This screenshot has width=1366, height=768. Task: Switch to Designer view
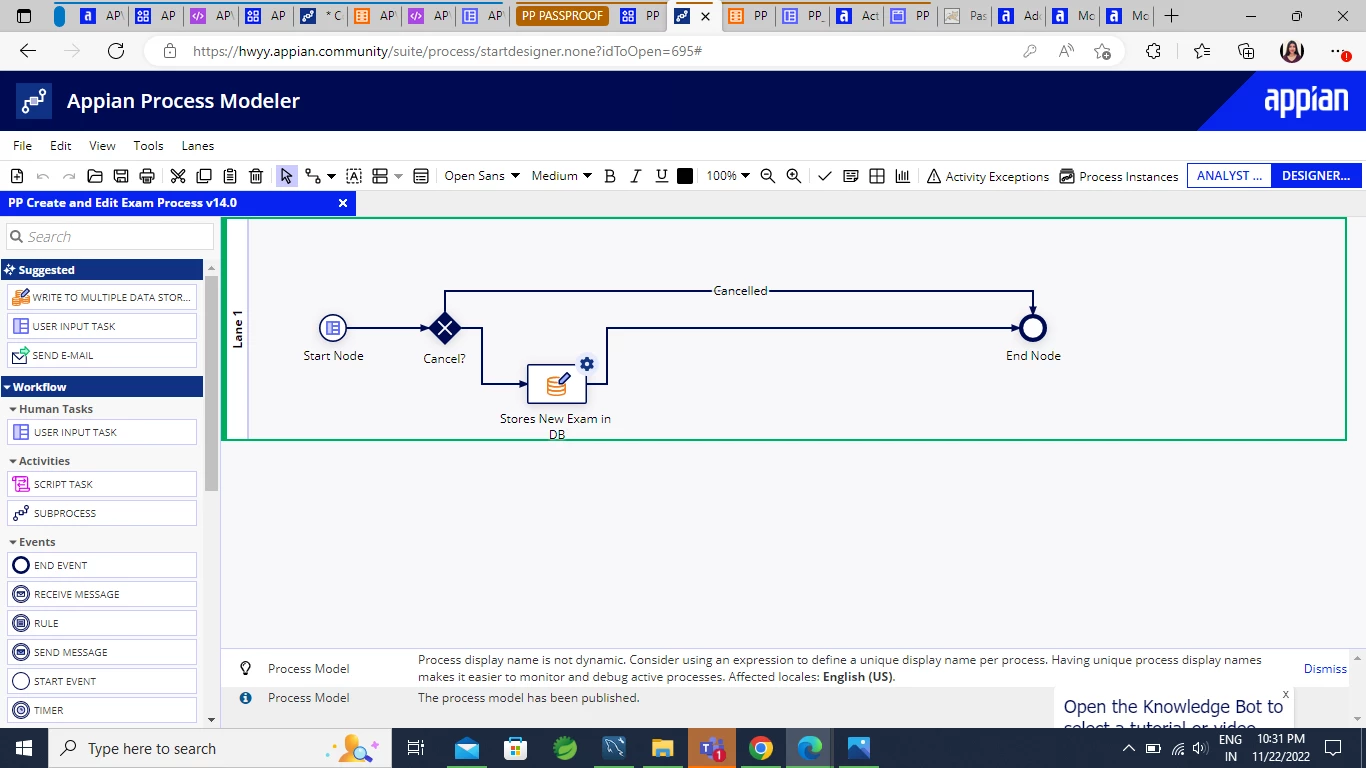1316,176
